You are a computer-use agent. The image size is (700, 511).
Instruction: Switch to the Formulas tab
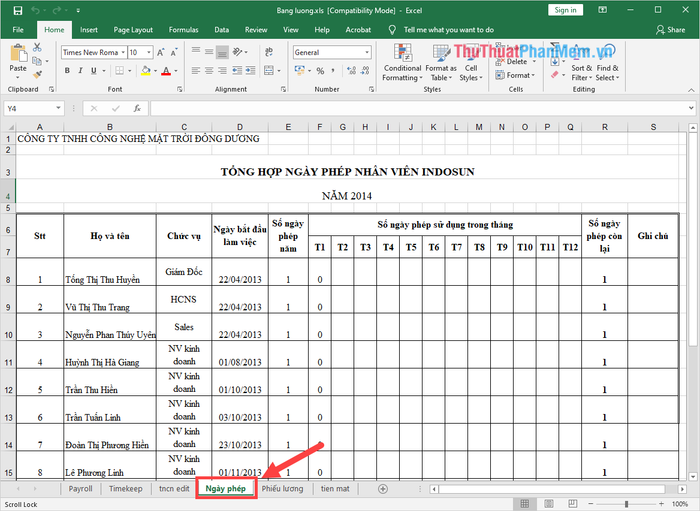[183, 30]
